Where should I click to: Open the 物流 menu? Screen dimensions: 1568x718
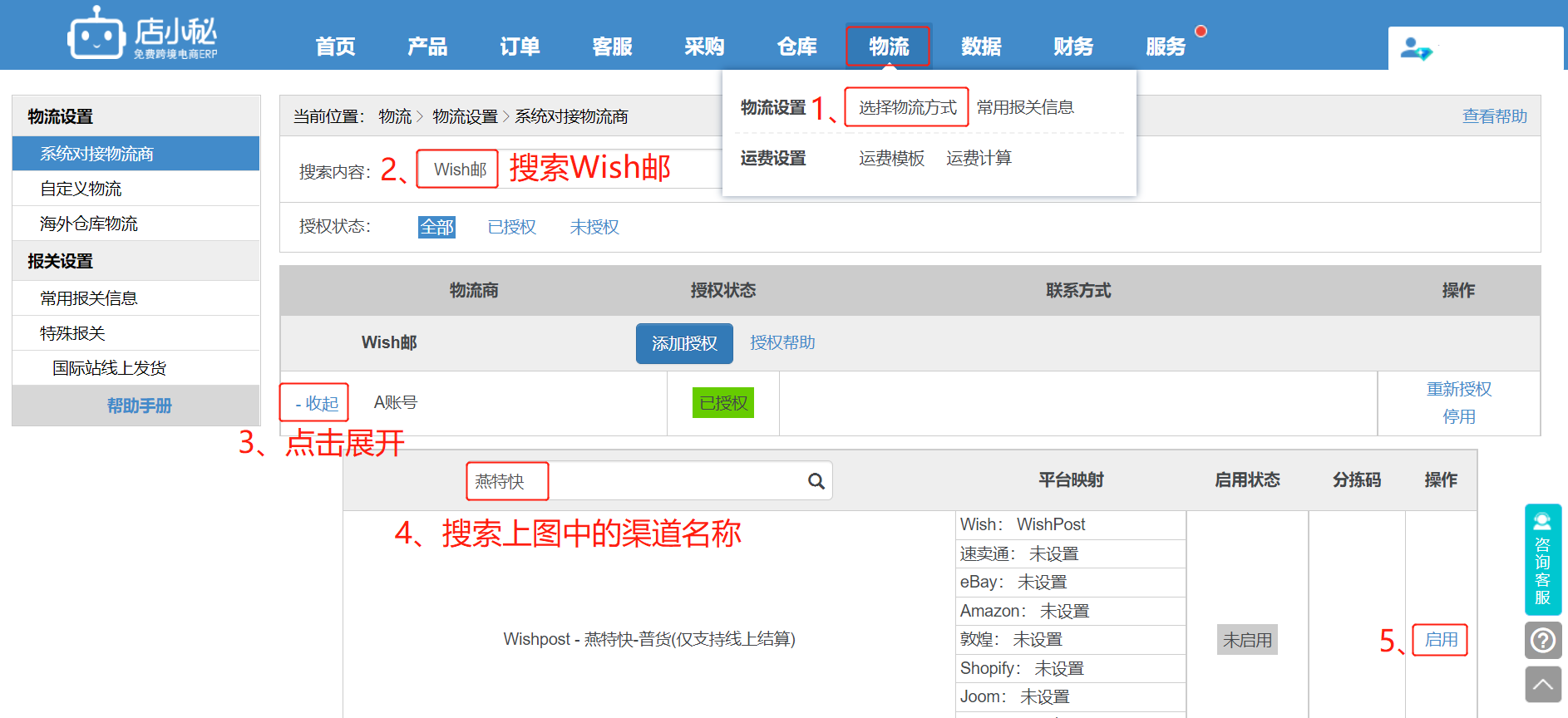pos(889,47)
